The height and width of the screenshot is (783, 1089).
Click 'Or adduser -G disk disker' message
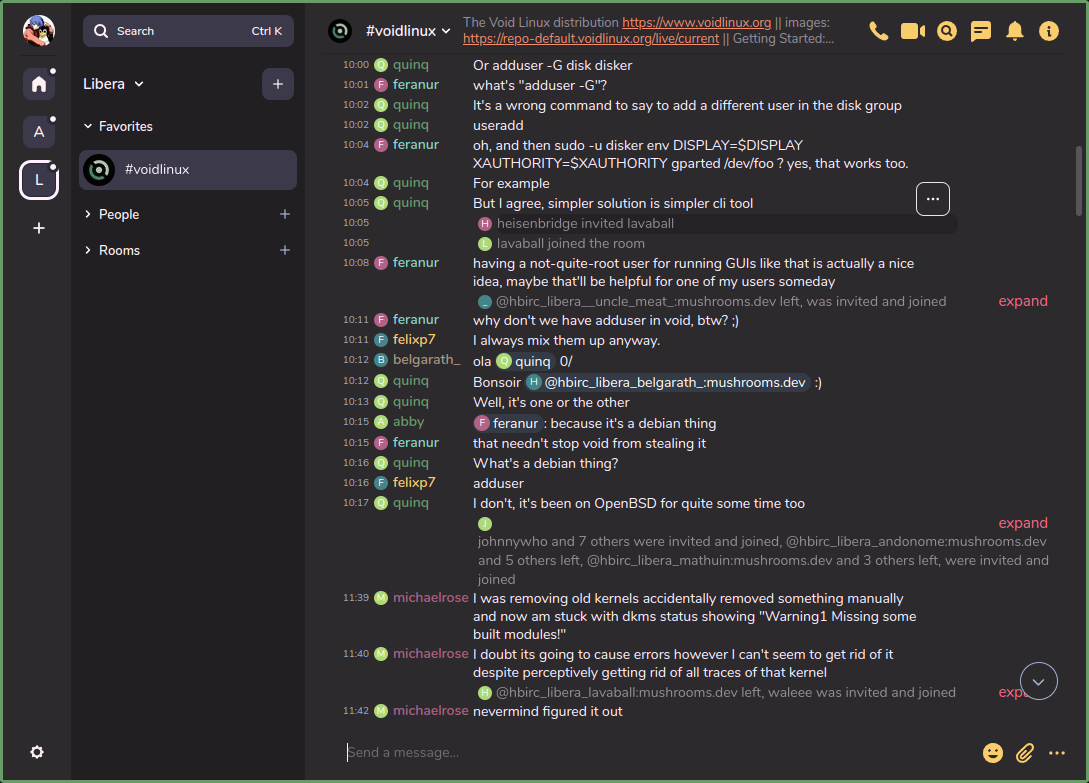[553, 65]
